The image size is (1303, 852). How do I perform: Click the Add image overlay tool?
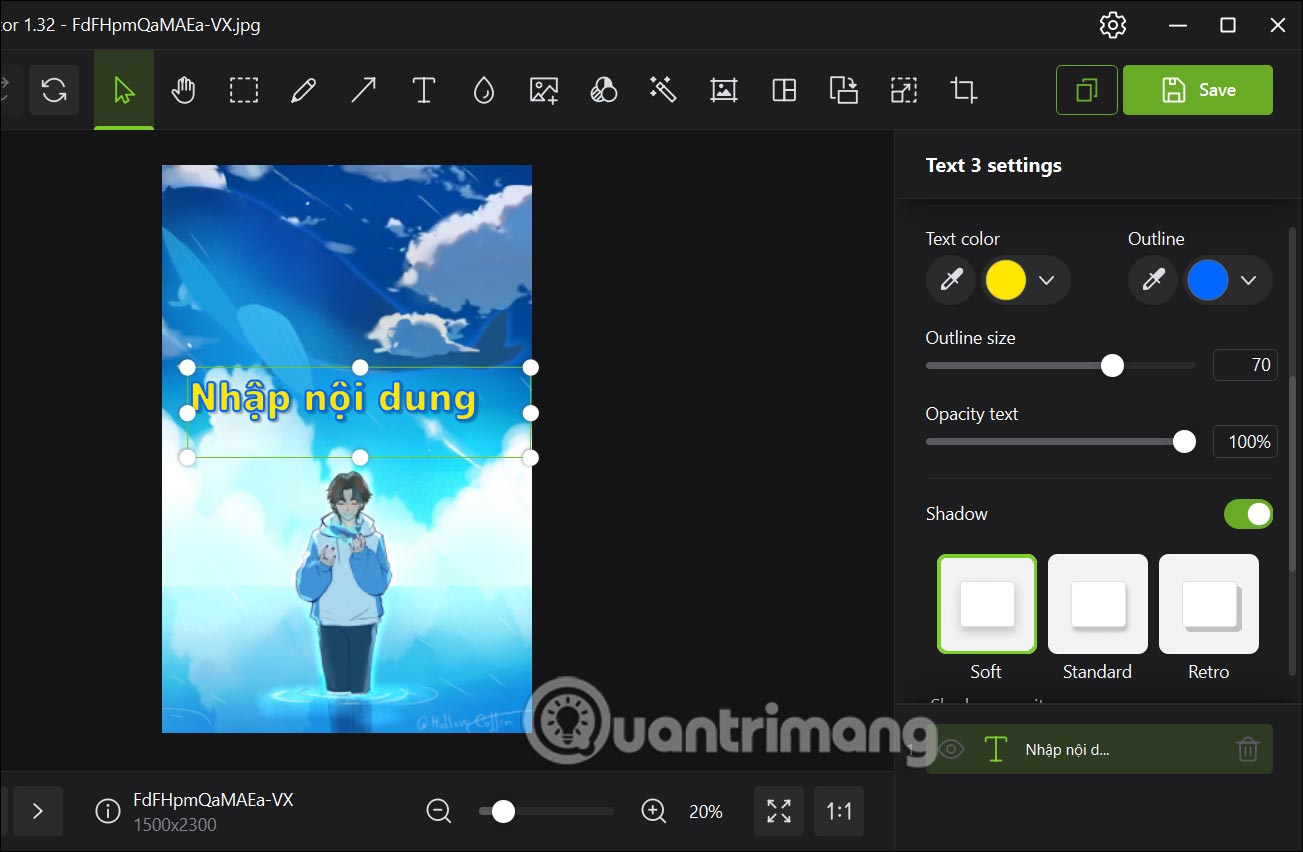(x=543, y=90)
